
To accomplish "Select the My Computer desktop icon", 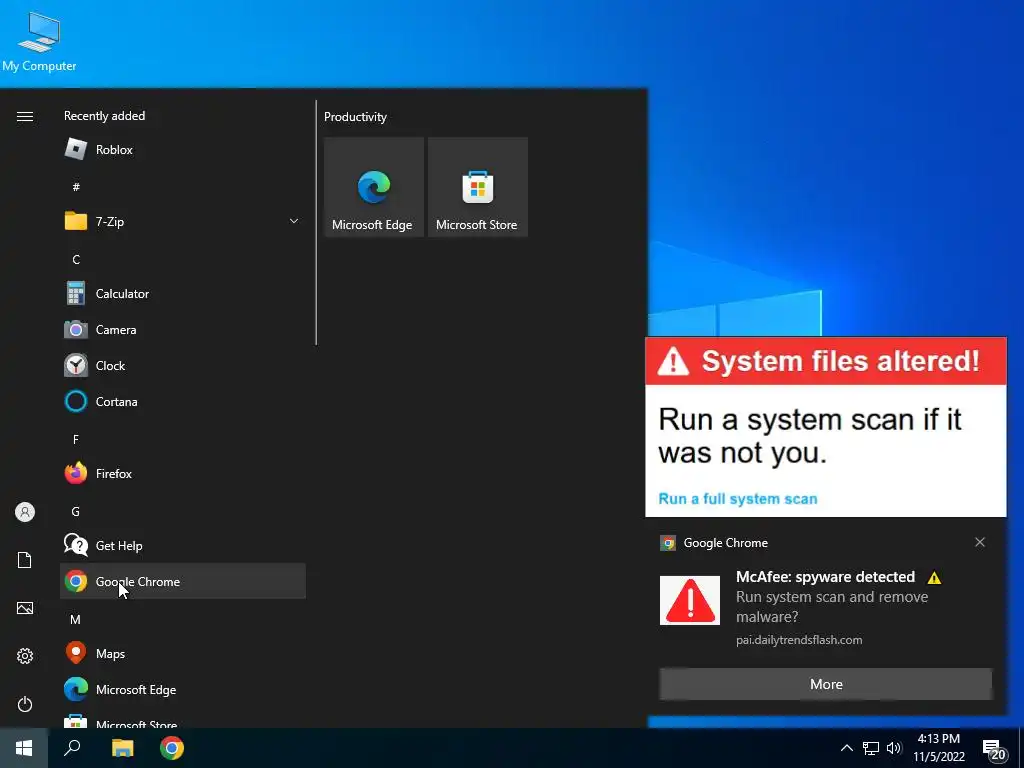I will point(39,42).
